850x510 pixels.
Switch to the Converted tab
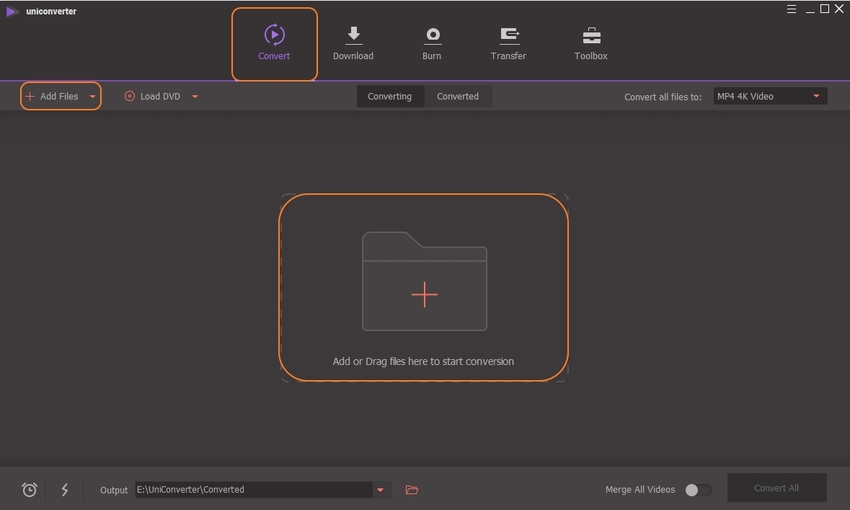pyautogui.click(x=458, y=97)
